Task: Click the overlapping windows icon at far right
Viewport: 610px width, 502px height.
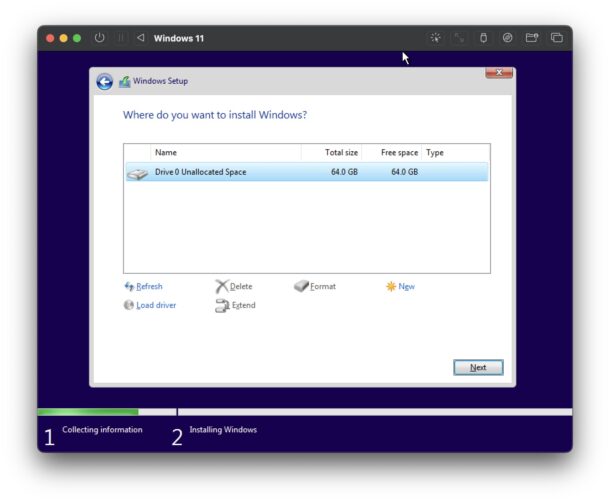Action: click(556, 38)
